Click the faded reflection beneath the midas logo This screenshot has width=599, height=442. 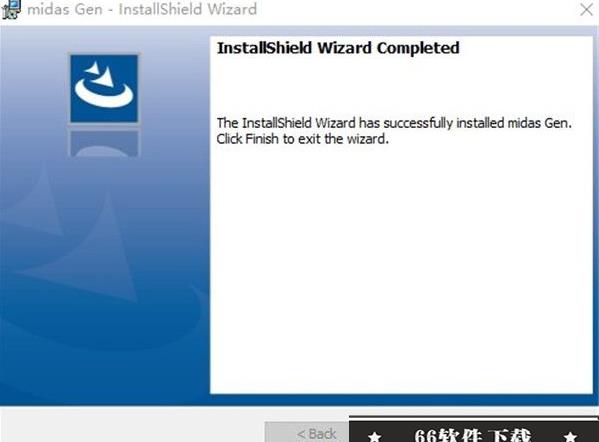(104, 143)
